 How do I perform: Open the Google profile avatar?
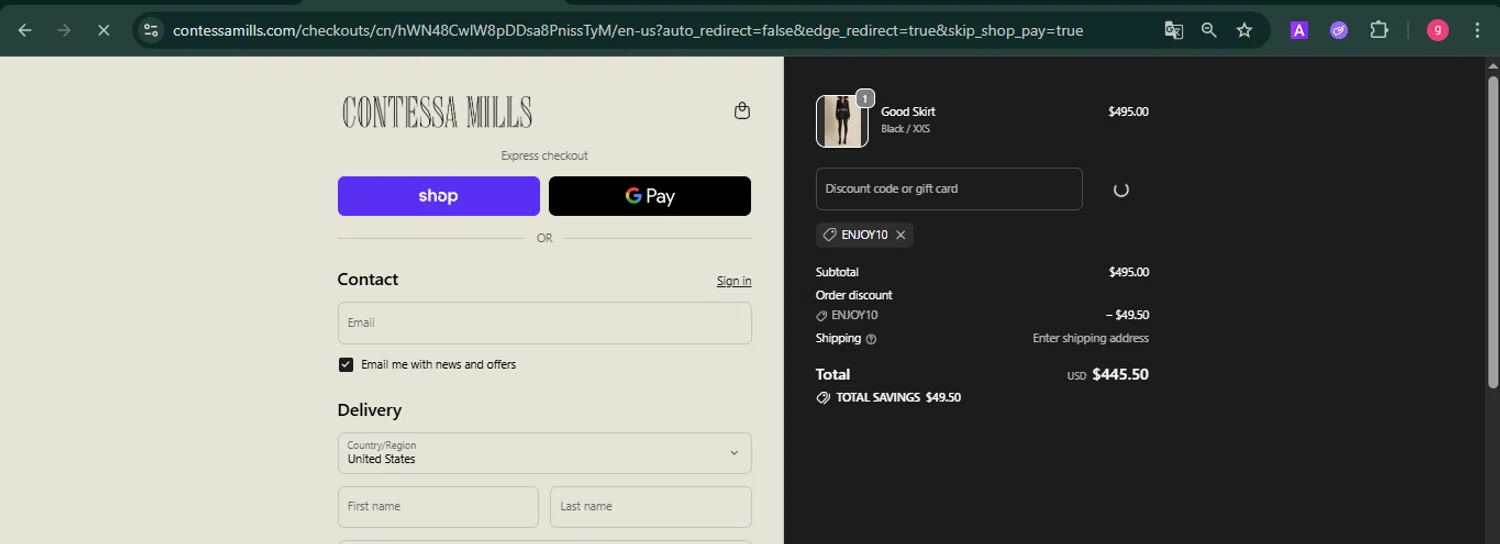[x=1438, y=30]
